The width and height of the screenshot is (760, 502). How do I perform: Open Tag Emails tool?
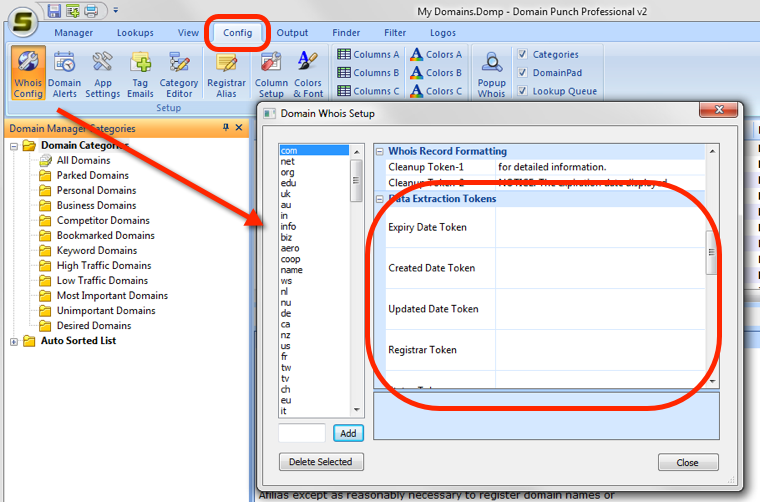(140, 73)
